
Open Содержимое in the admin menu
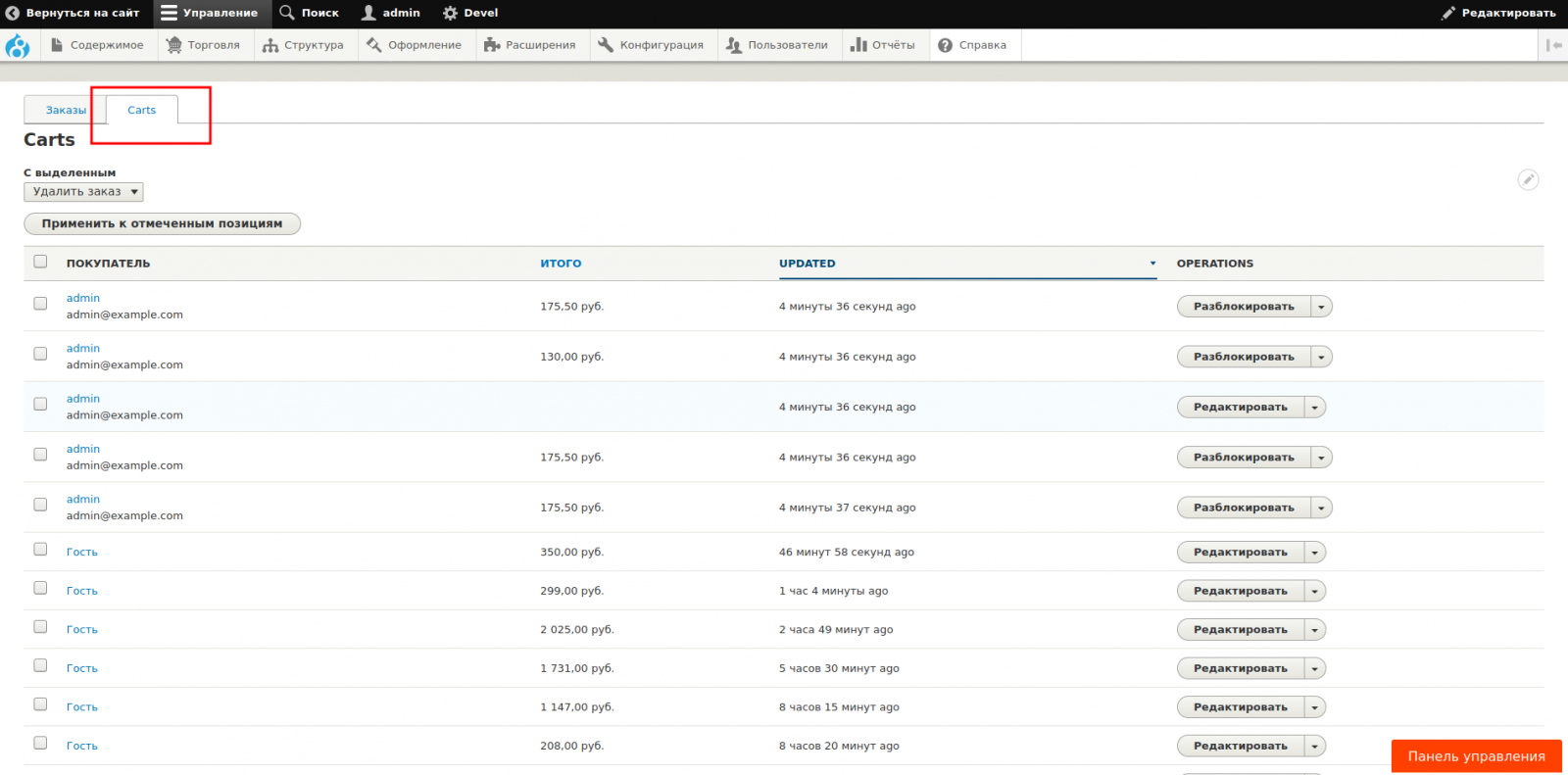point(97,45)
